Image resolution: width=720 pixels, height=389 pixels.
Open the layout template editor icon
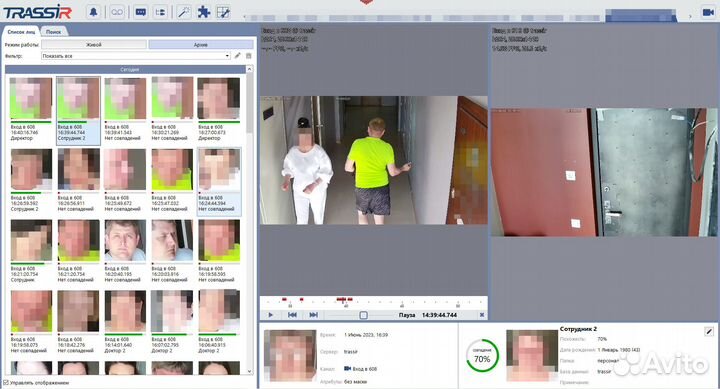coord(223,12)
